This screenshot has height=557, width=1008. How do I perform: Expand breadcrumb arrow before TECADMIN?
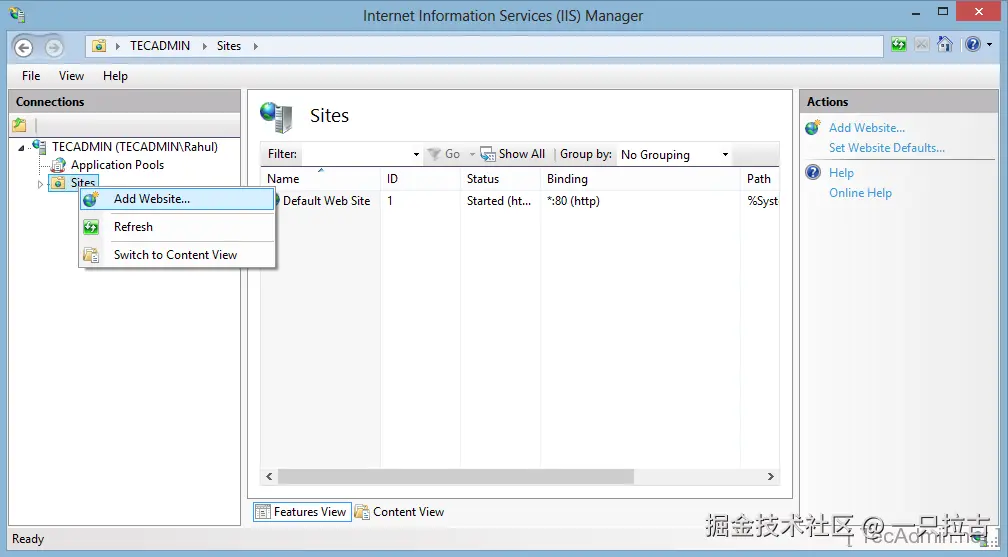pyautogui.click(x=118, y=46)
